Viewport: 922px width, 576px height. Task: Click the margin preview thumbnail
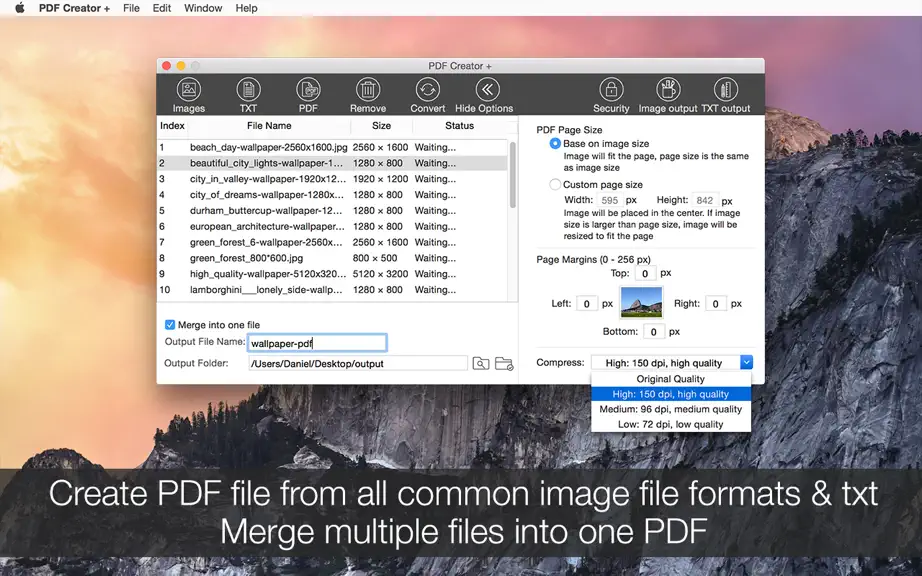coord(642,302)
